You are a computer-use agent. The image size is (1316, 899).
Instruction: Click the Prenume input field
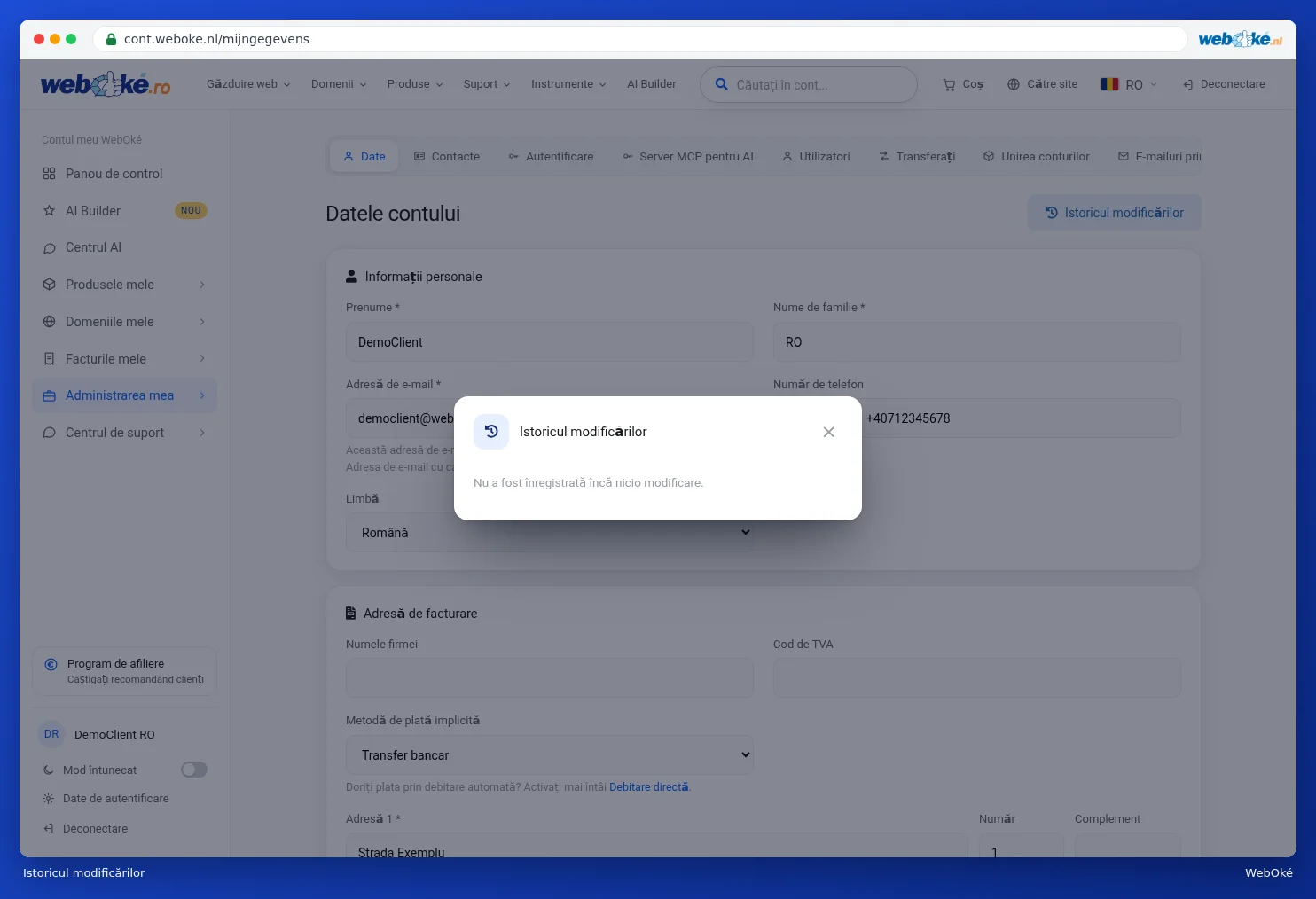(x=550, y=342)
